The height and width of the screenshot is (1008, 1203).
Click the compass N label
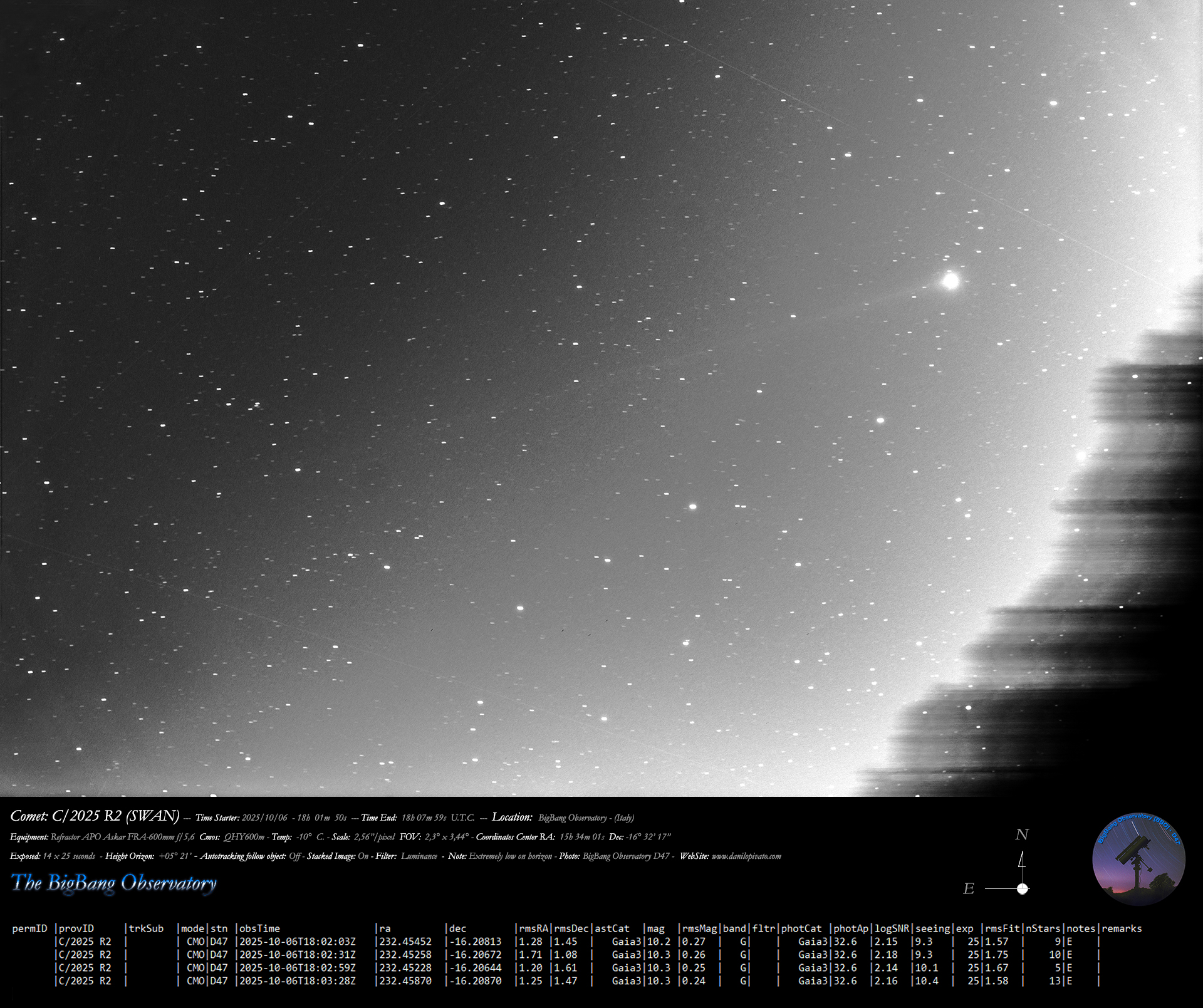pos(1022,834)
